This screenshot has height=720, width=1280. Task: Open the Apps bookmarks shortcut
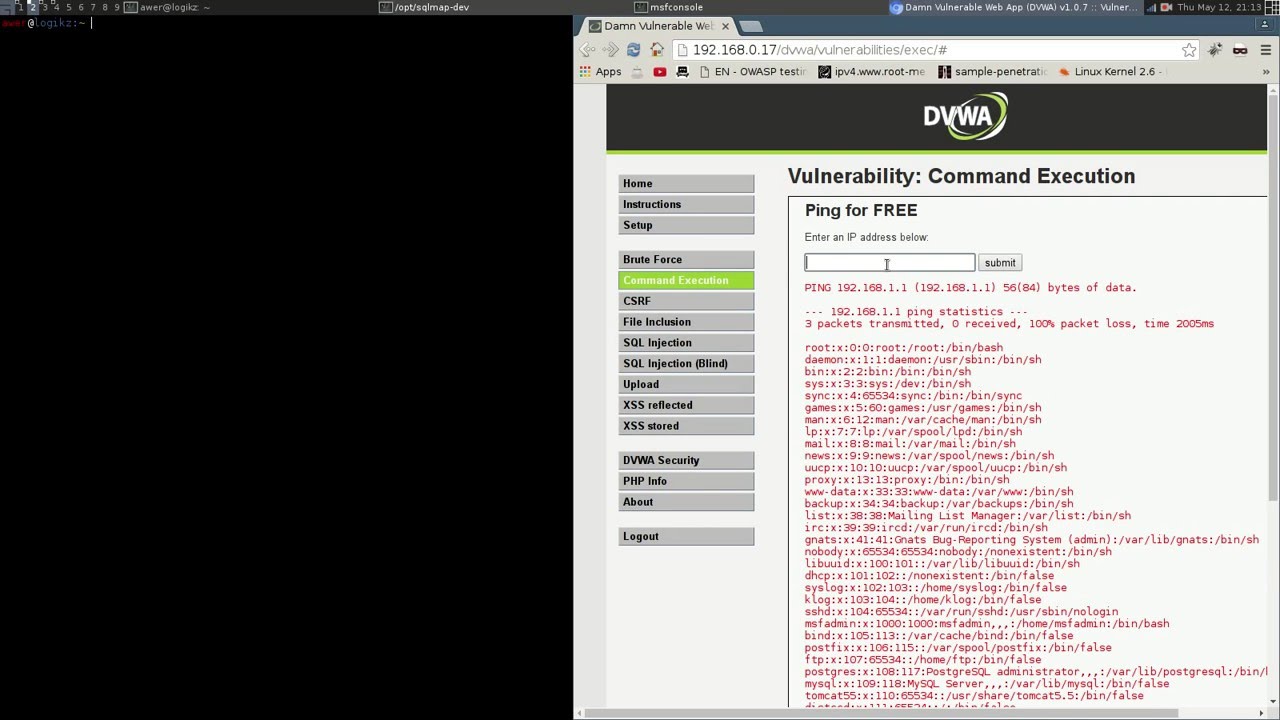click(600, 72)
